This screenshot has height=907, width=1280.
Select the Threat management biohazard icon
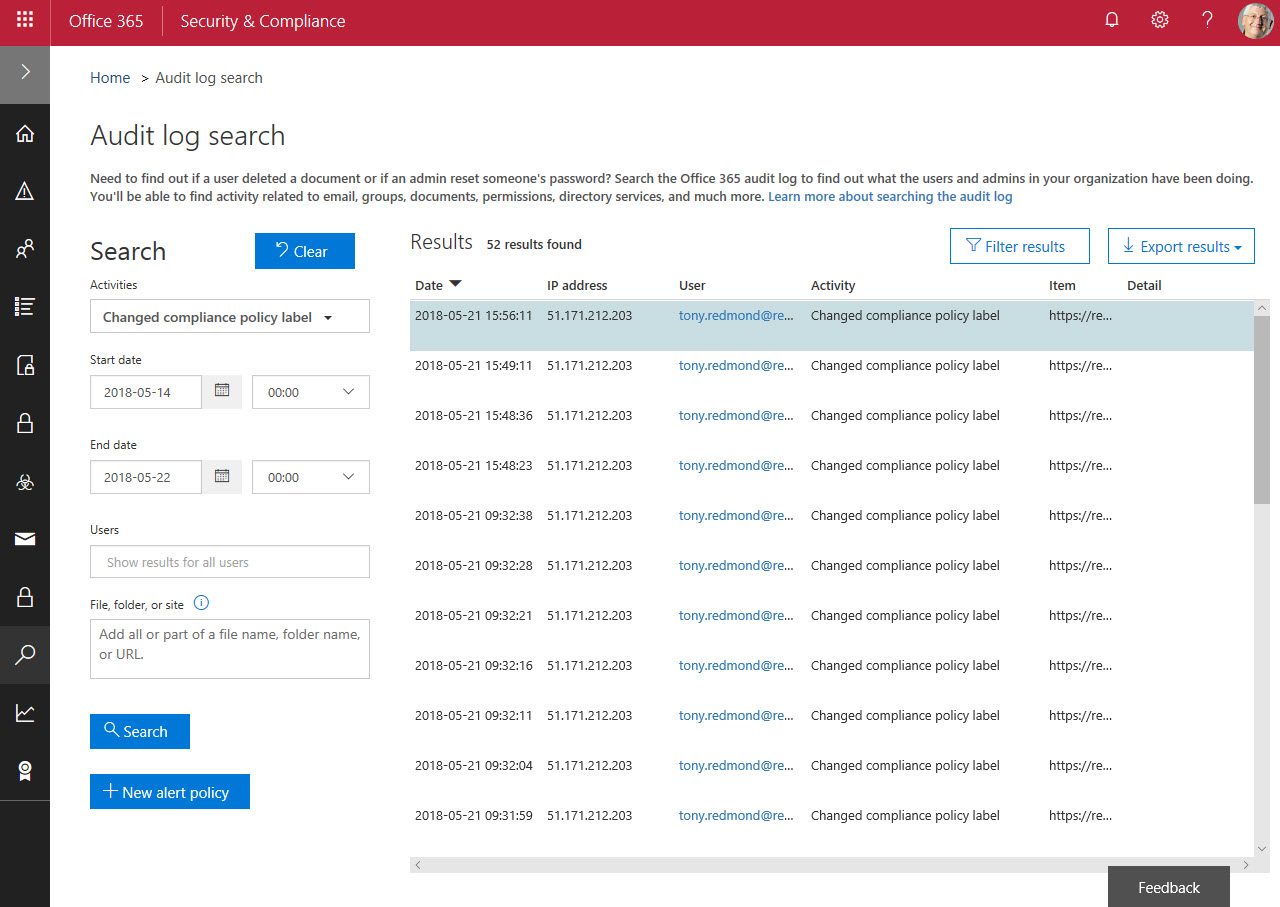(x=25, y=481)
